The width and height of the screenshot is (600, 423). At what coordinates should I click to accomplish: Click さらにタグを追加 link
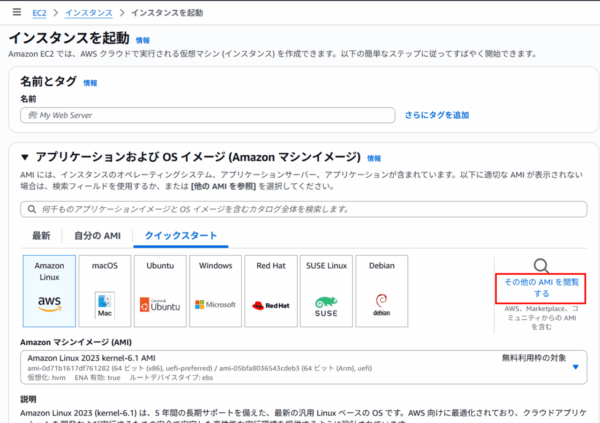coord(437,115)
